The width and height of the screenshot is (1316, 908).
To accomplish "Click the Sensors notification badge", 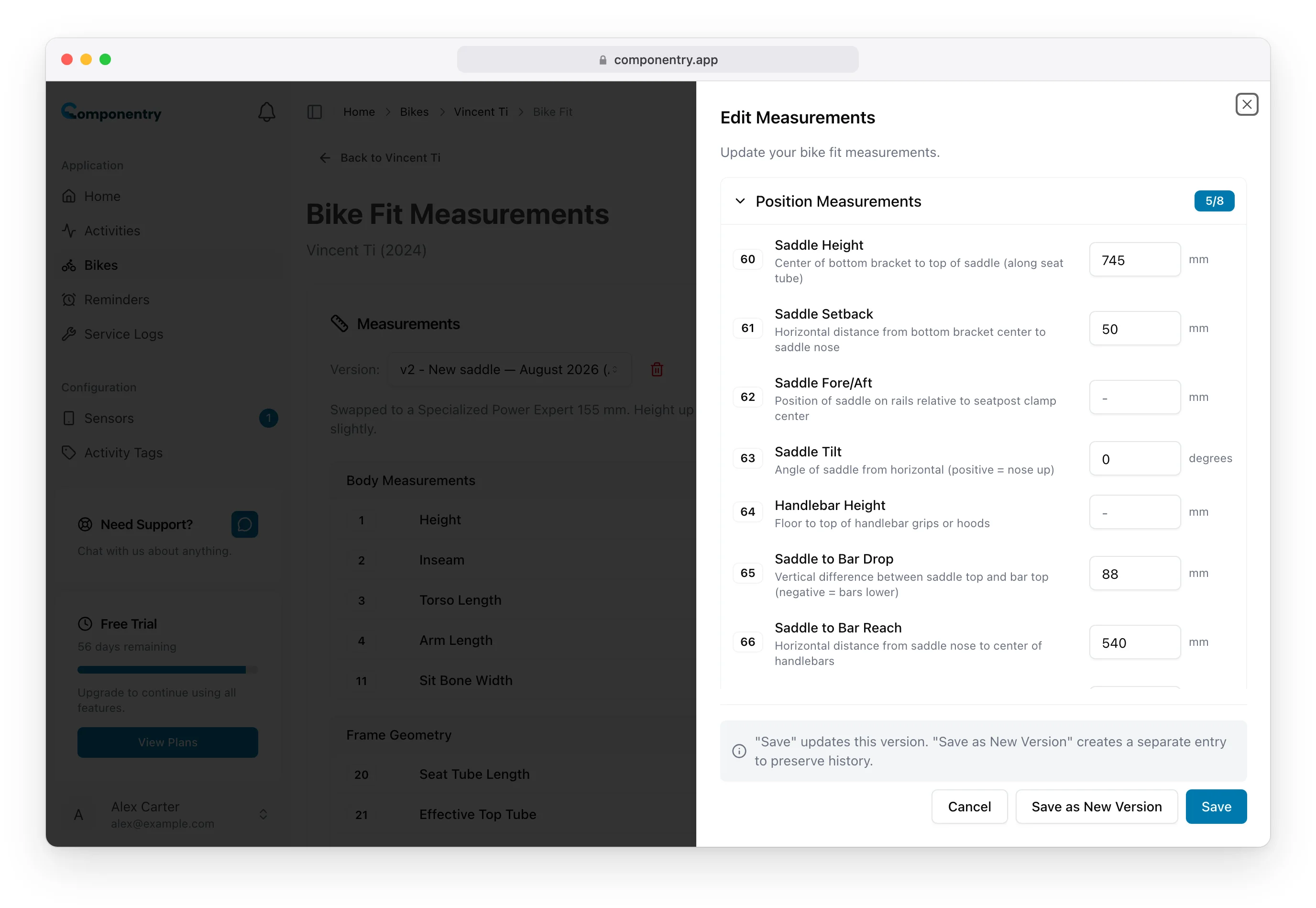I will 268,418.
